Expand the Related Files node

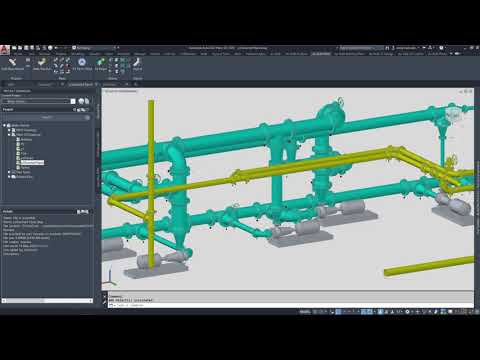[x=9, y=177]
